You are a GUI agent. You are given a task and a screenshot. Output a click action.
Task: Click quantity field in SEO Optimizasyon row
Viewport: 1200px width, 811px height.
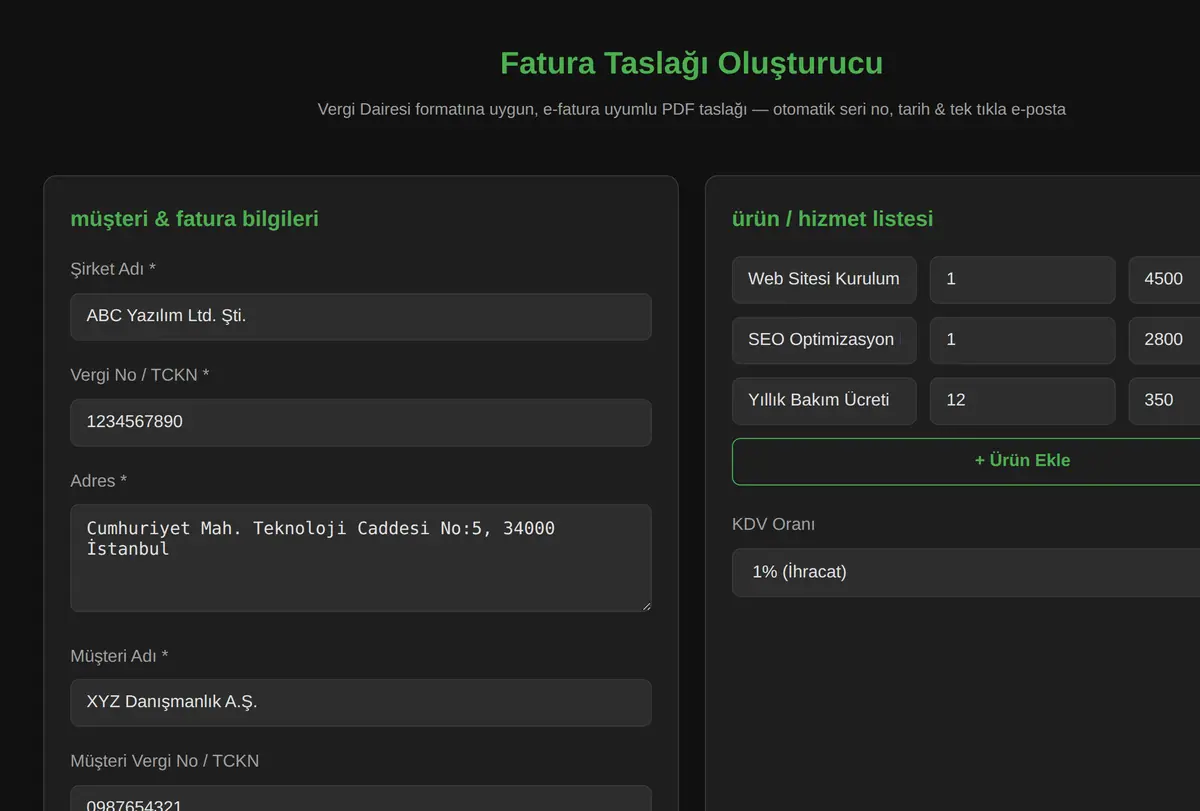click(x=1022, y=340)
